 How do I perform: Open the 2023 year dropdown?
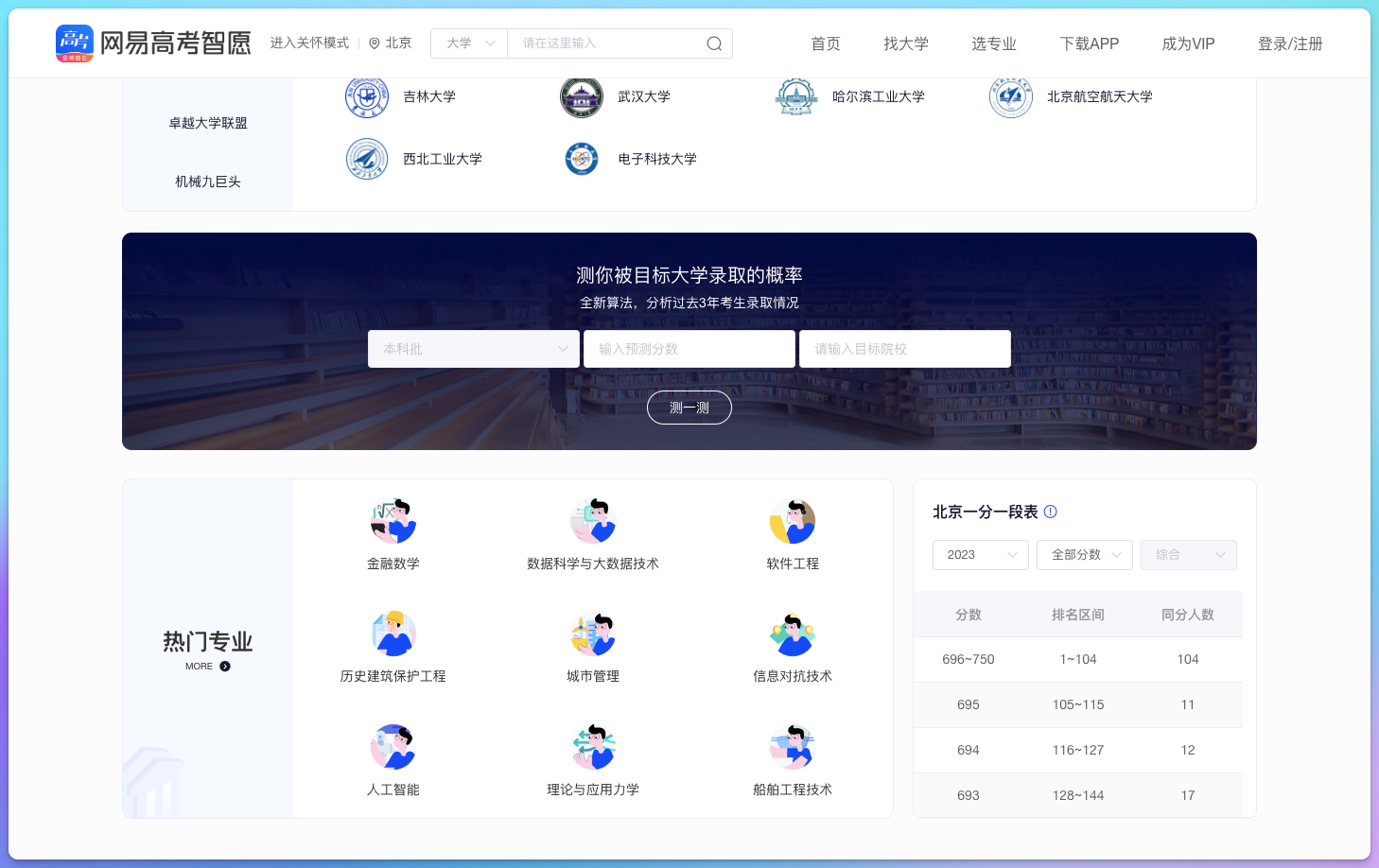click(980, 555)
